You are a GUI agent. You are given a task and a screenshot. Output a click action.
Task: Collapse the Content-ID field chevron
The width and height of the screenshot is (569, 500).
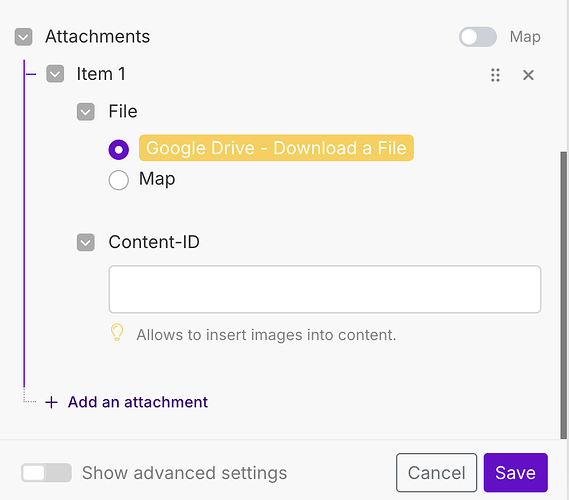tap(86, 242)
